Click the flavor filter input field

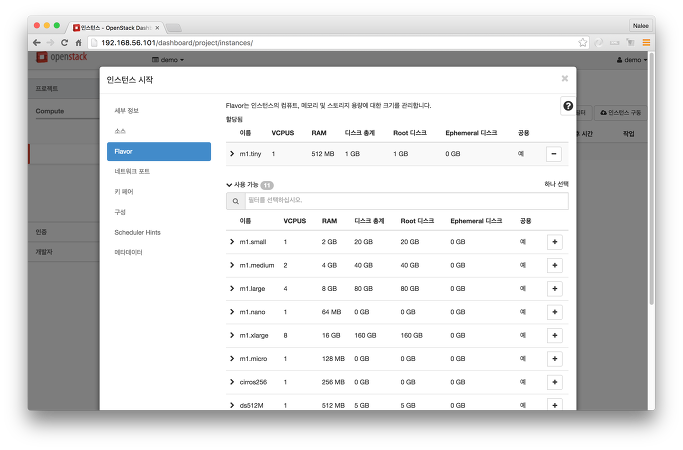(406, 201)
